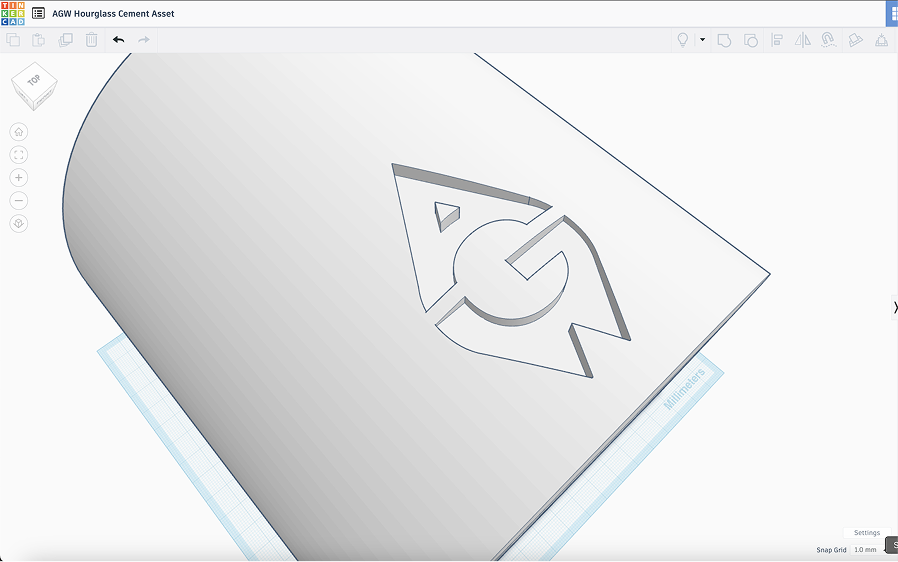Zoom in with the plus button
898x562 pixels.
click(x=19, y=178)
